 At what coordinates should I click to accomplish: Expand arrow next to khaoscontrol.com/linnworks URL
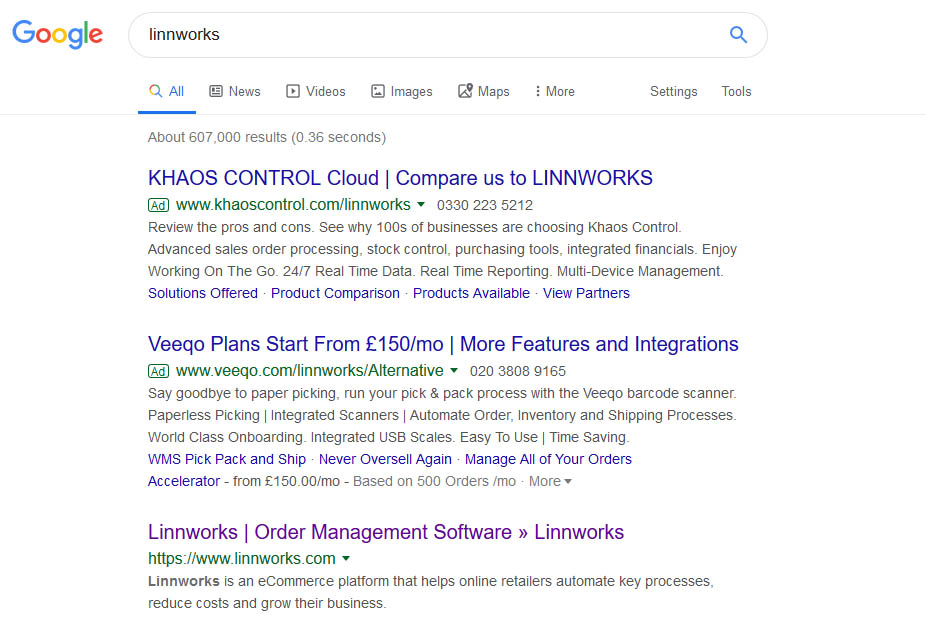(421, 204)
